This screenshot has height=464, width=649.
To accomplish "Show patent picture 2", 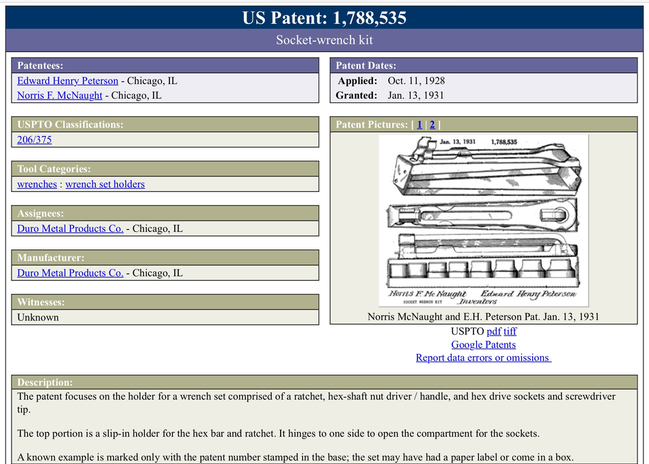I will pos(432,125).
